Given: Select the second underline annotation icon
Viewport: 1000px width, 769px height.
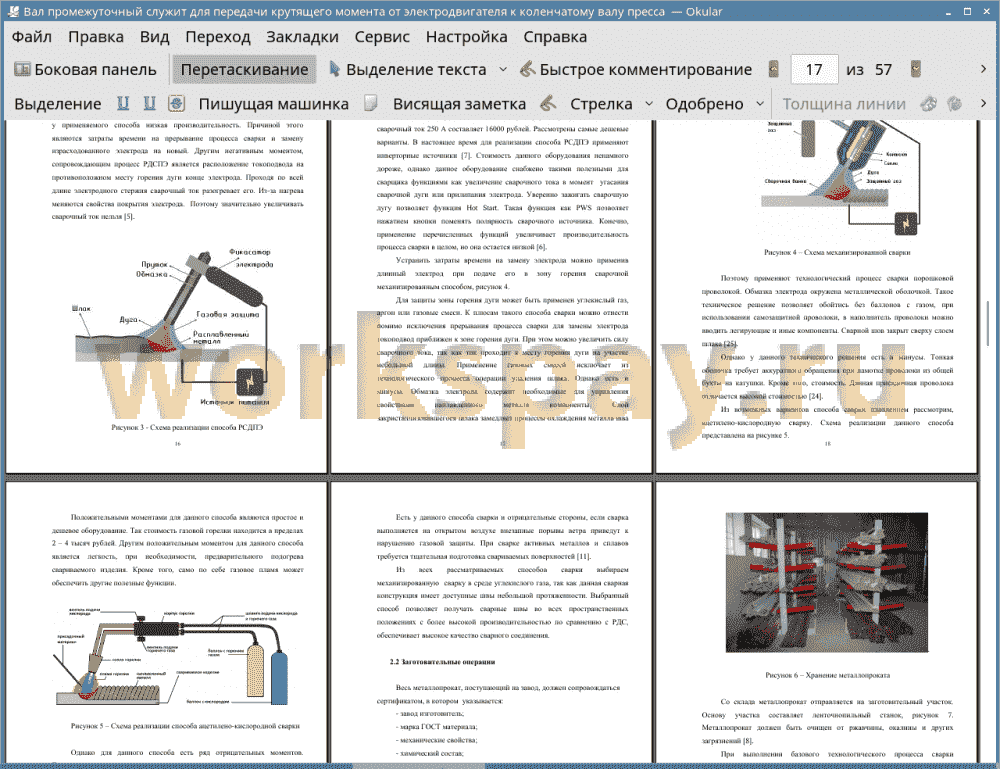Looking at the screenshot, I should tap(149, 103).
